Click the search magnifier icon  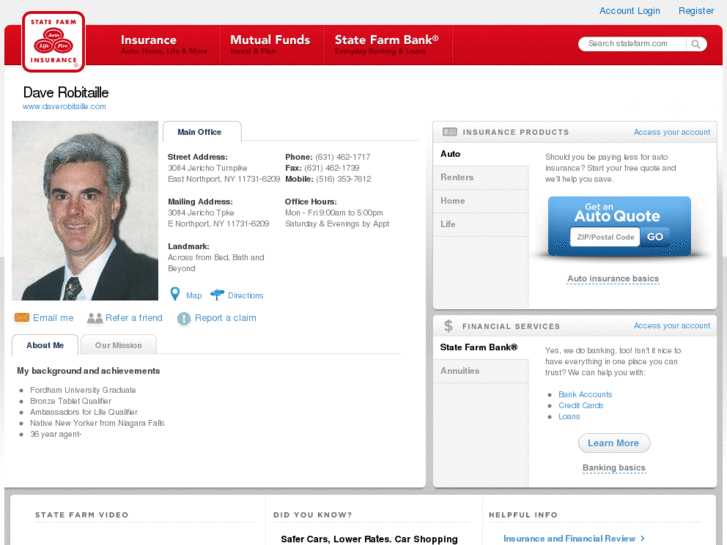click(695, 44)
